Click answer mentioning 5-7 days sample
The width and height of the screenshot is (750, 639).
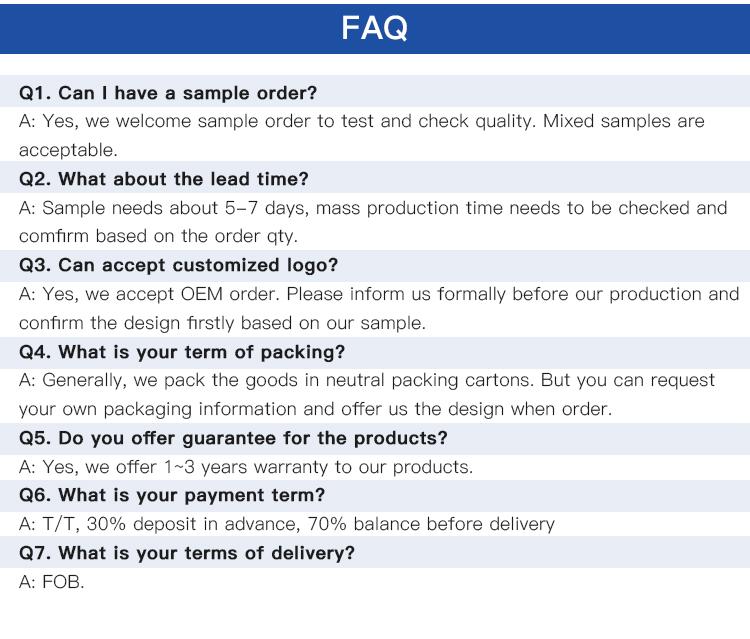373,208
